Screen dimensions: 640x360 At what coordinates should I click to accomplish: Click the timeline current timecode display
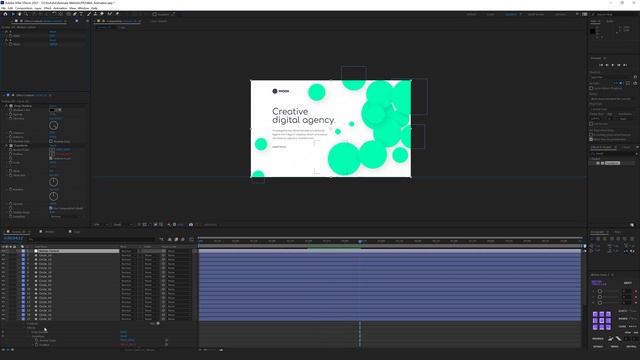click(13, 238)
